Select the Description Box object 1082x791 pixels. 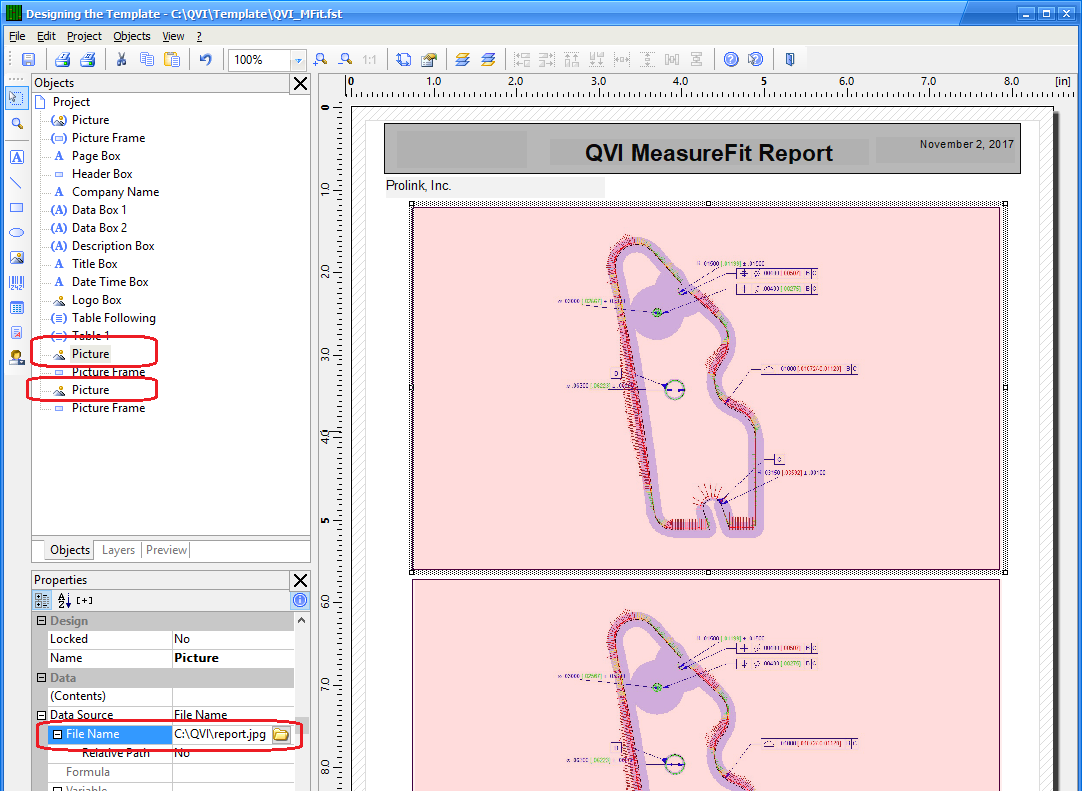pyautogui.click(x=113, y=246)
